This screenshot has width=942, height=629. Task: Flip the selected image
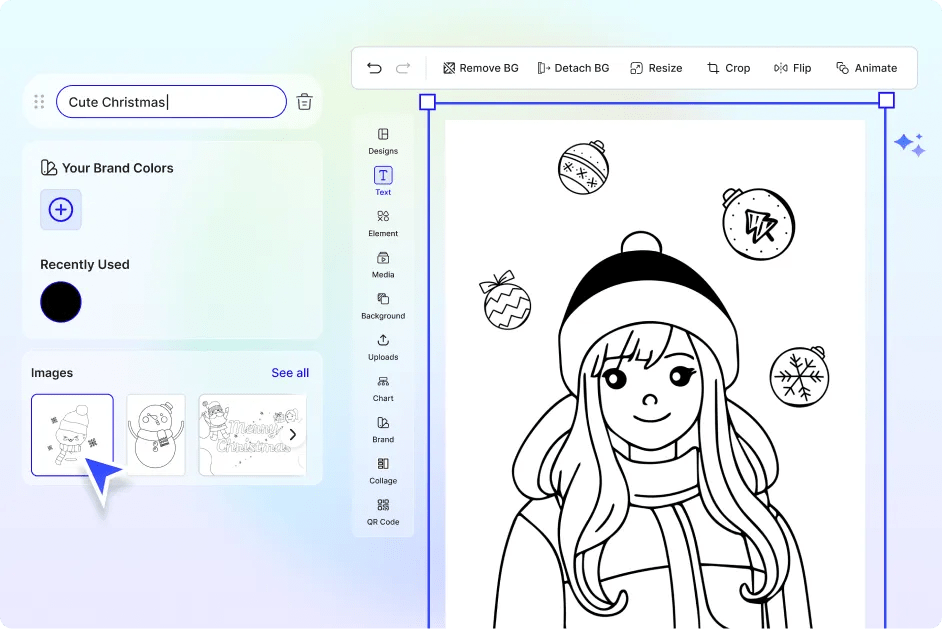pyautogui.click(x=792, y=68)
